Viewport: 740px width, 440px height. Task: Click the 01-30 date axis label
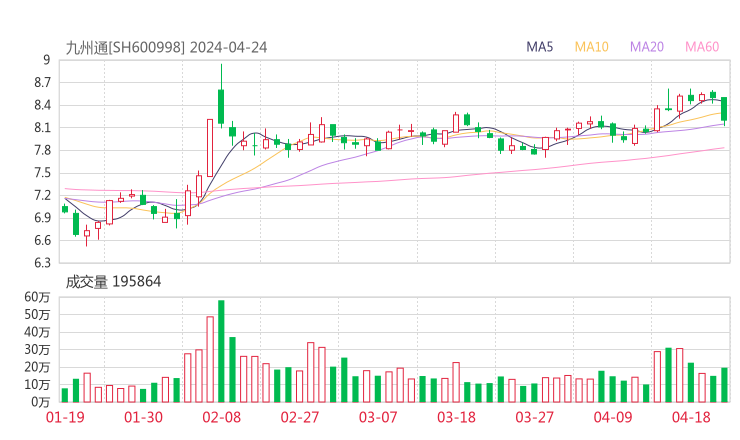point(143,417)
